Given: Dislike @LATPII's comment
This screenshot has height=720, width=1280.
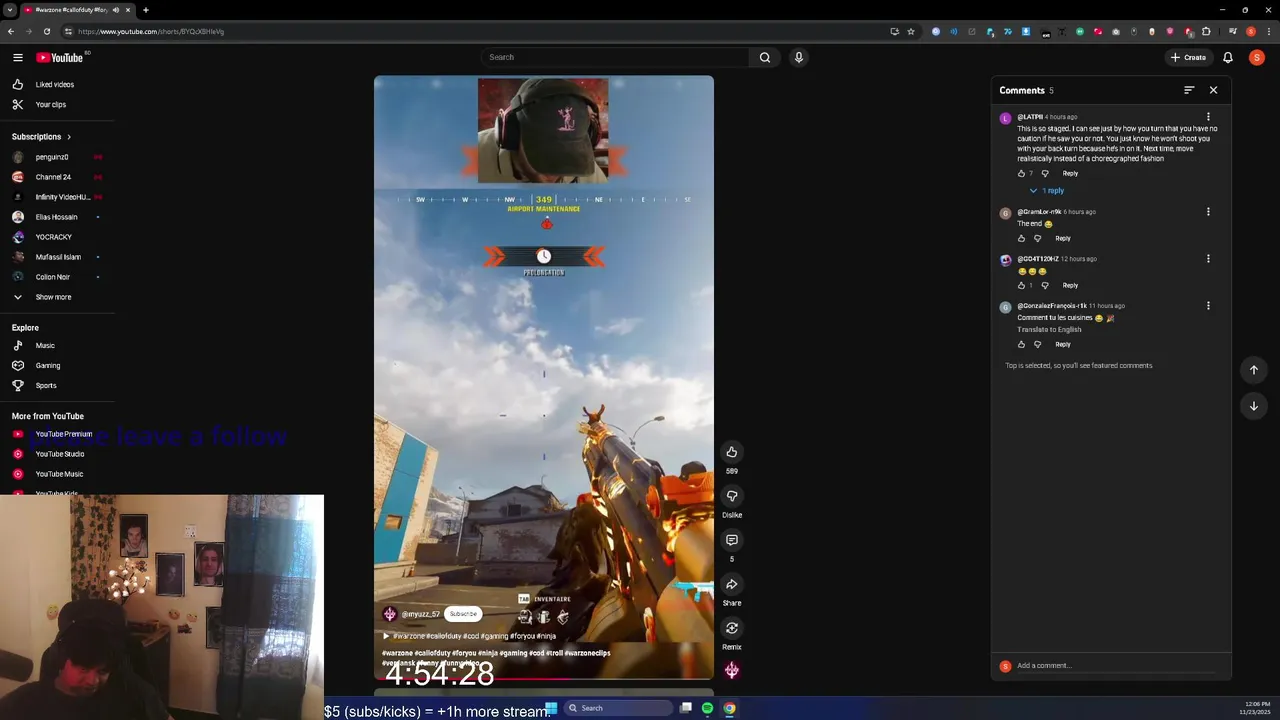Looking at the screenshot, I should tap(1045, 173).
